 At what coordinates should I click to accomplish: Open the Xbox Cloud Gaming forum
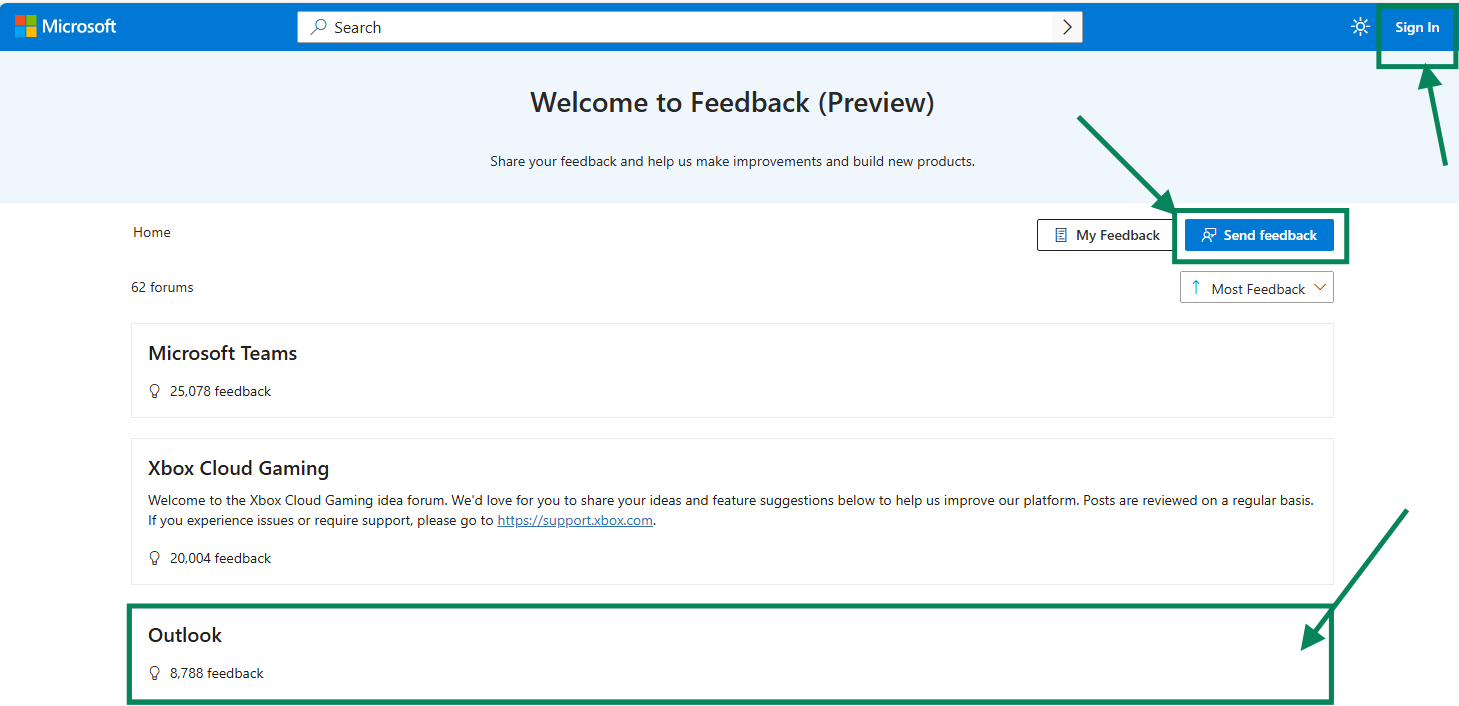[732, 511]
